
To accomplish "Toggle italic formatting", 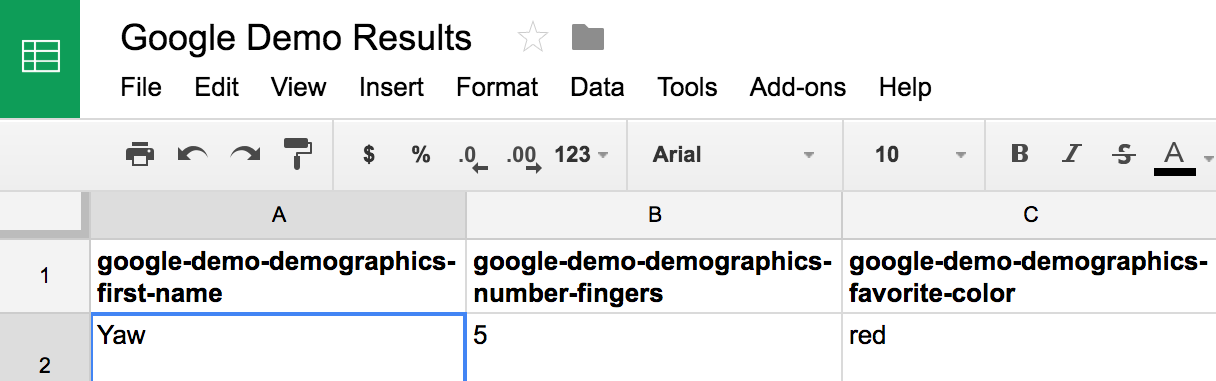I will [1072, 154].
